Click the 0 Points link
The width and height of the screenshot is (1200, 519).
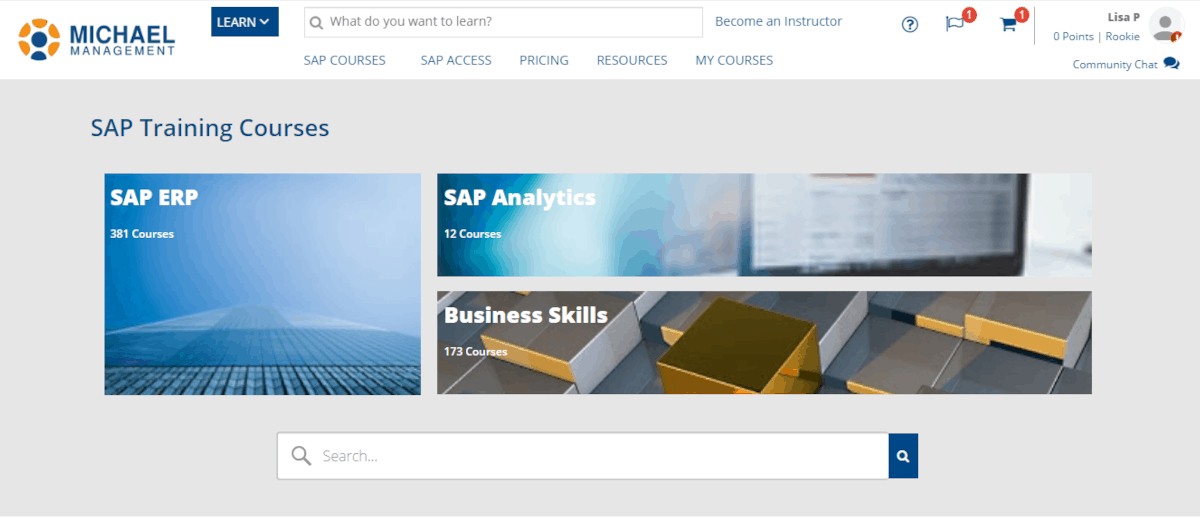1073,36
